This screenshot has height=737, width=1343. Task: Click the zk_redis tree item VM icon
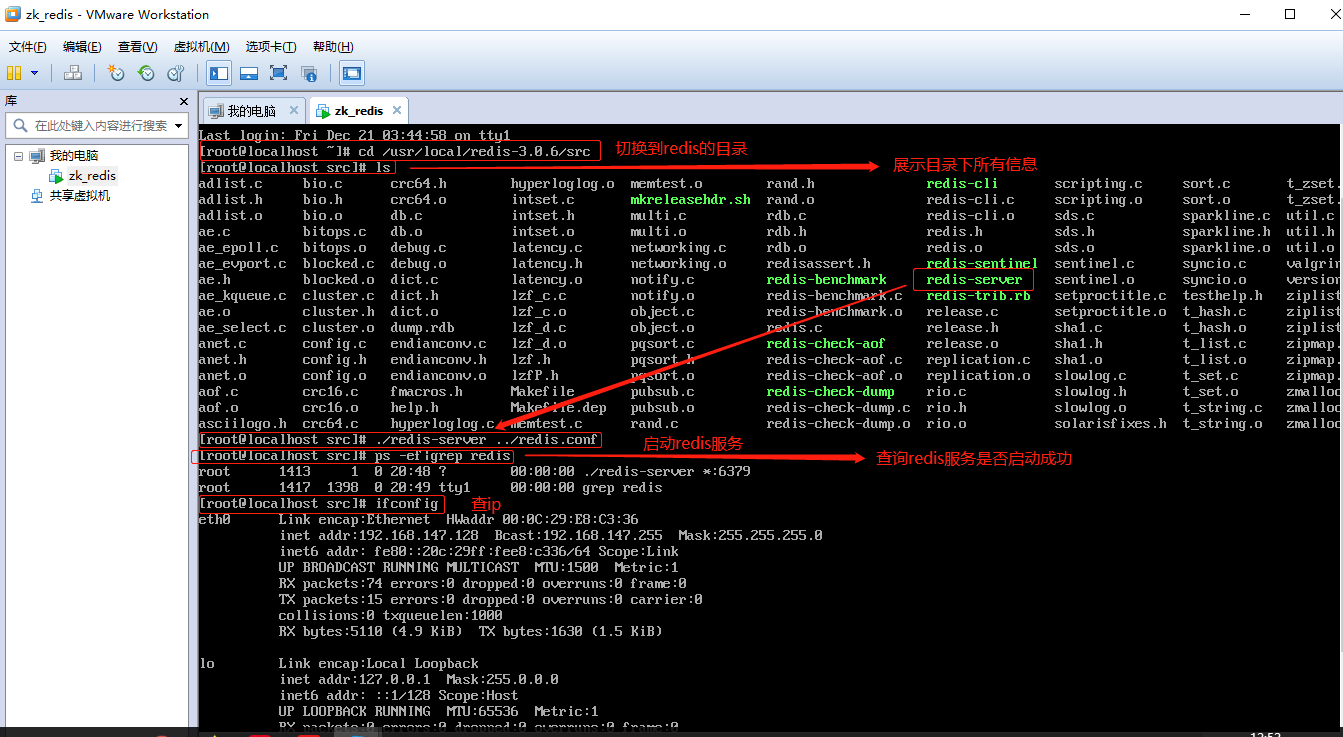click(56, 176)
